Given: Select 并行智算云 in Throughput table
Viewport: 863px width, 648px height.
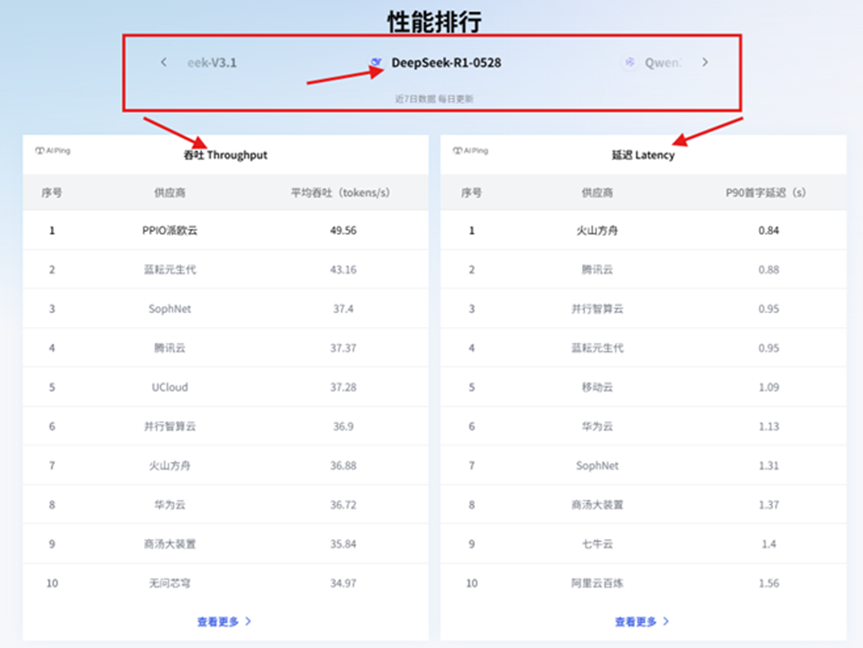Looking at the screenshot, I should point(170,426).
